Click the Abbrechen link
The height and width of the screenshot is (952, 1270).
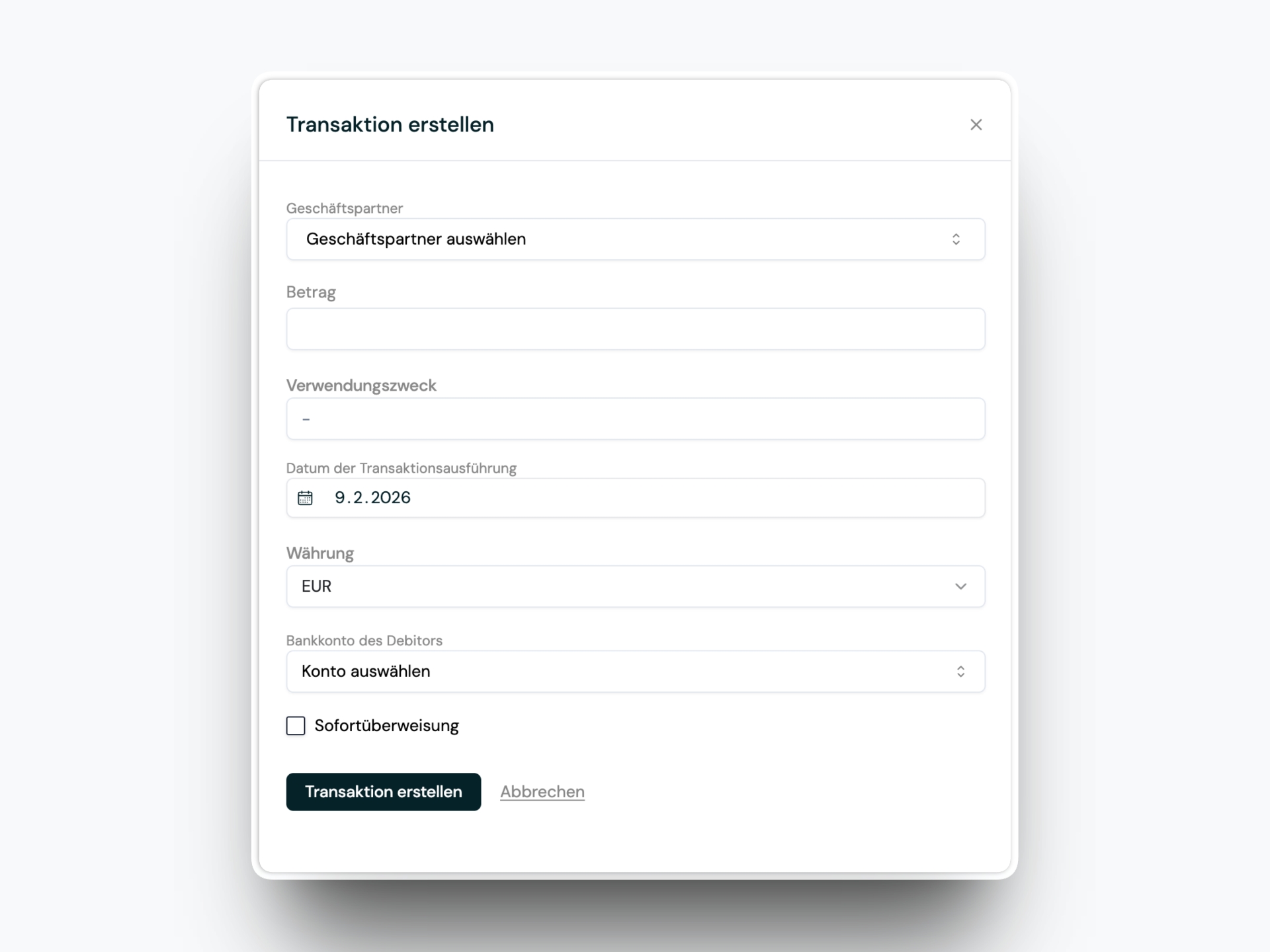pos(542,791)
